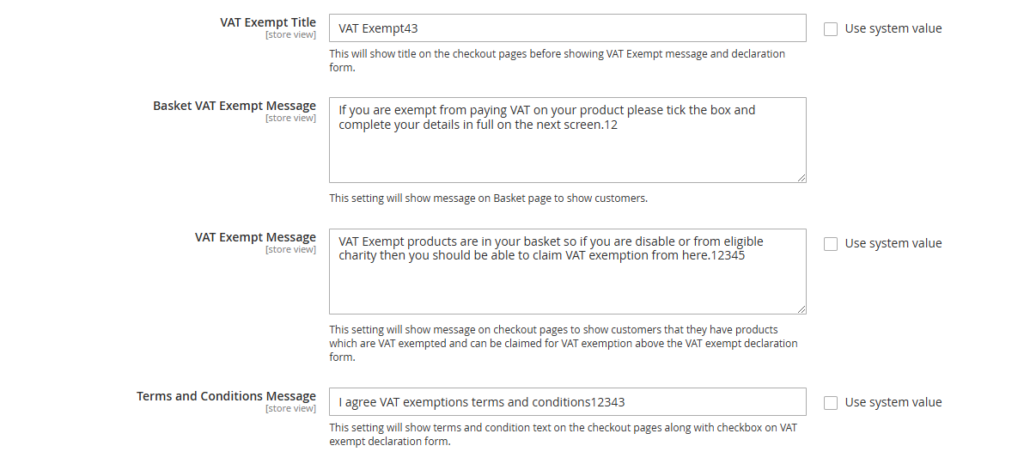Click help note under Terms and Conditions field
Screen dimensions: 1024x458
pyautogui.click(x=563, y=434)
